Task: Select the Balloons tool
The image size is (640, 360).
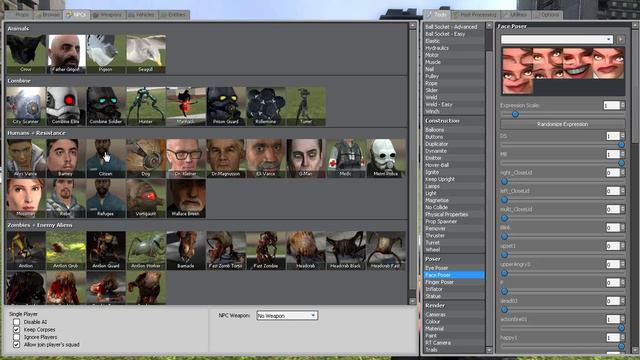Action: (454, 130)
